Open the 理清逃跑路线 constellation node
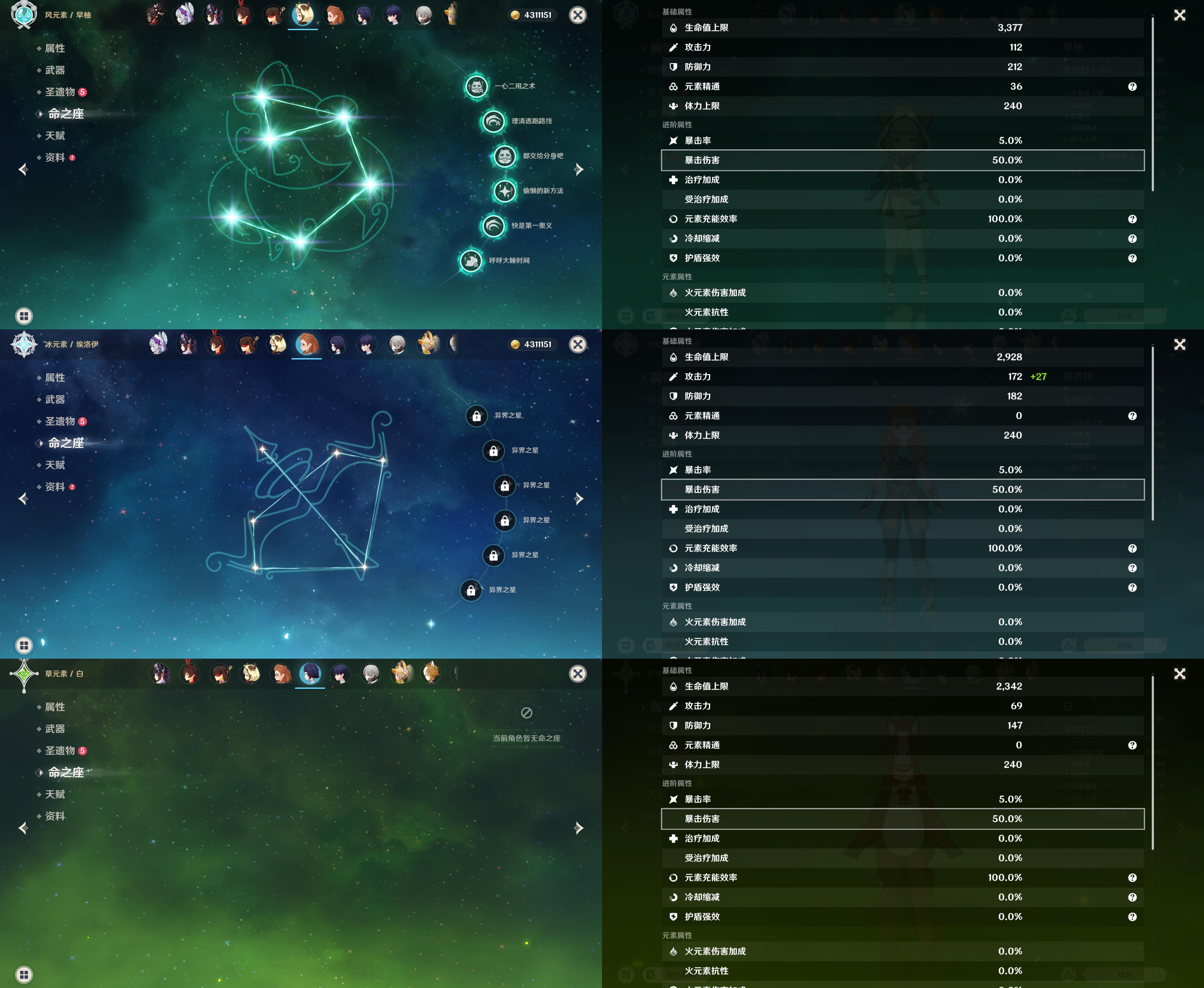 [x=493, y=121]
